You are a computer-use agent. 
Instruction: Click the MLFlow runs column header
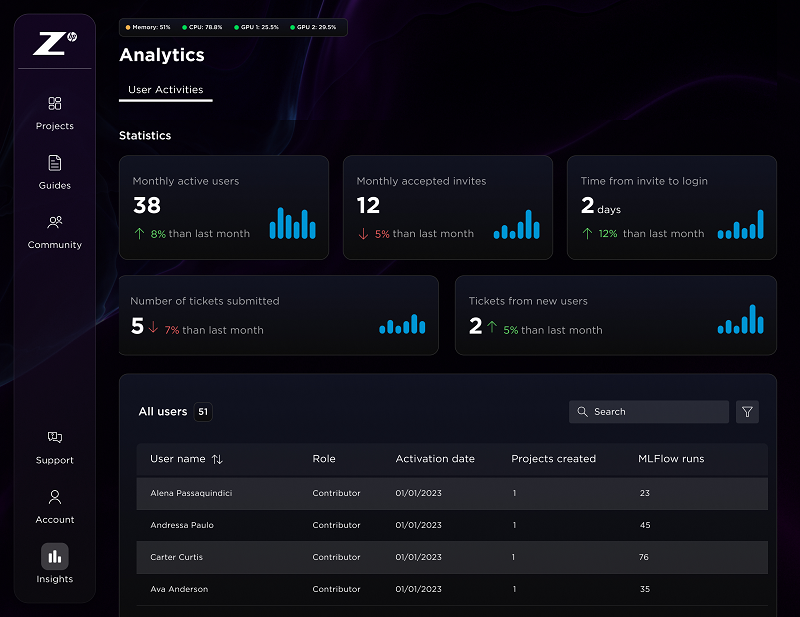pyautogui.click(x=671, y=459)
